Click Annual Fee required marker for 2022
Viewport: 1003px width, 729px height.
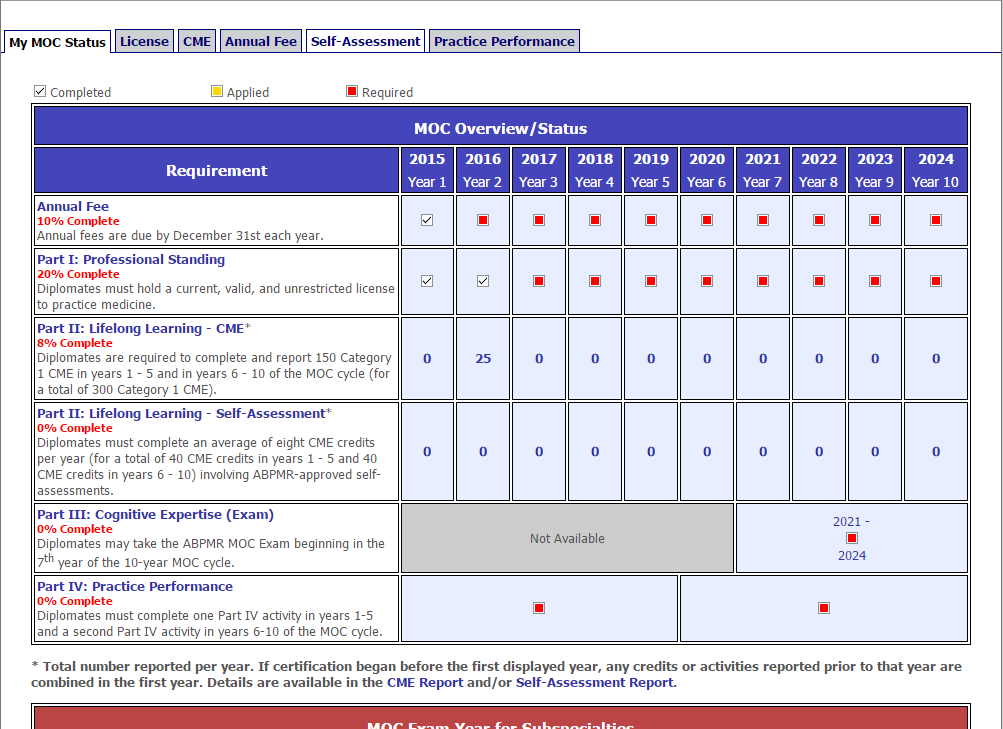819,220
